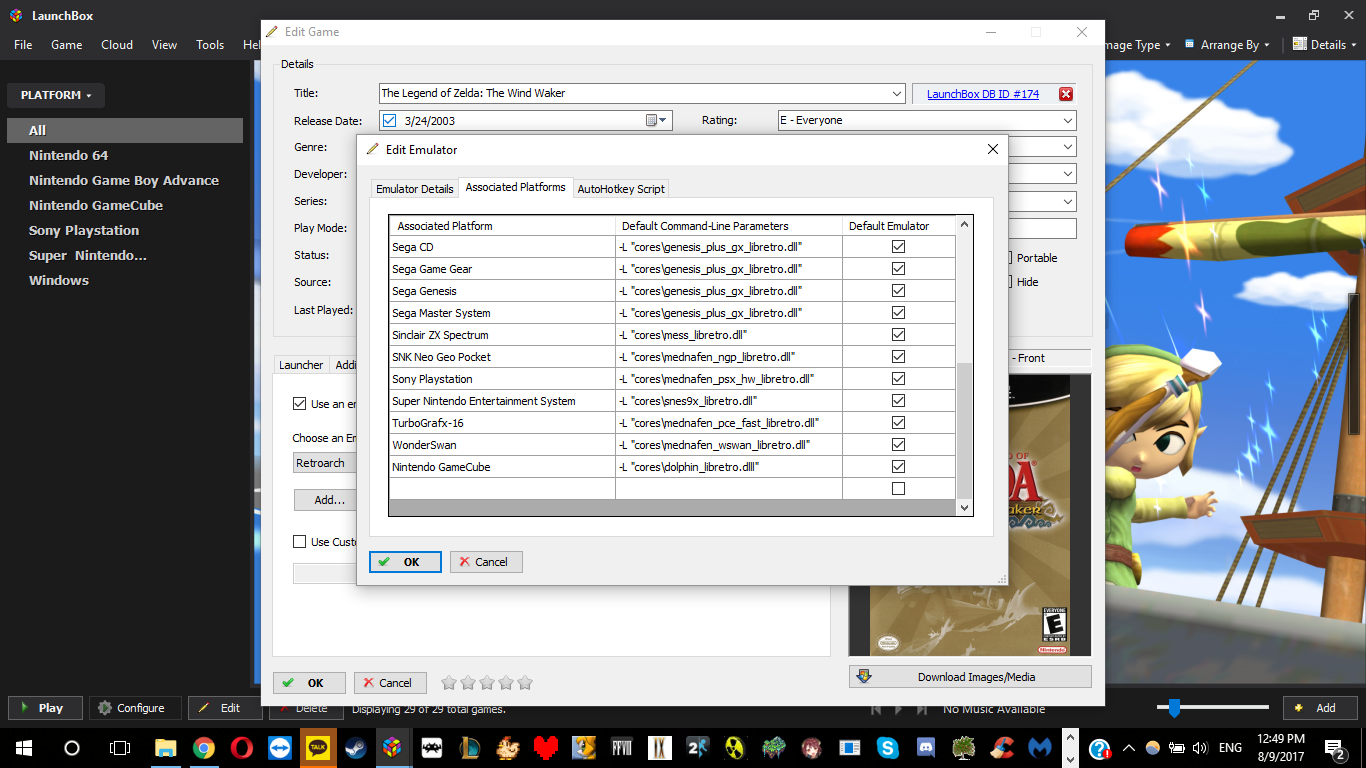The image size is (1366, 768).
Task: Click the LaunchBox cube taskbar icon
Action: 394,747
